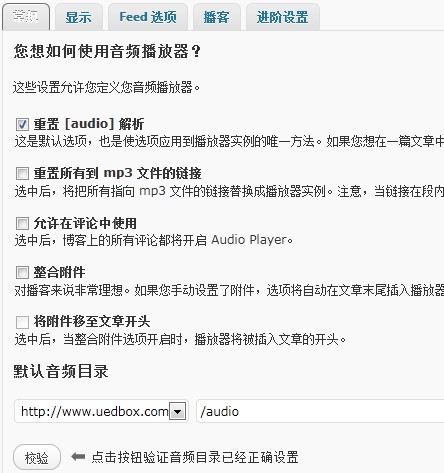
Task: Click the 整合附件 label text
Action: coord(59,272)
